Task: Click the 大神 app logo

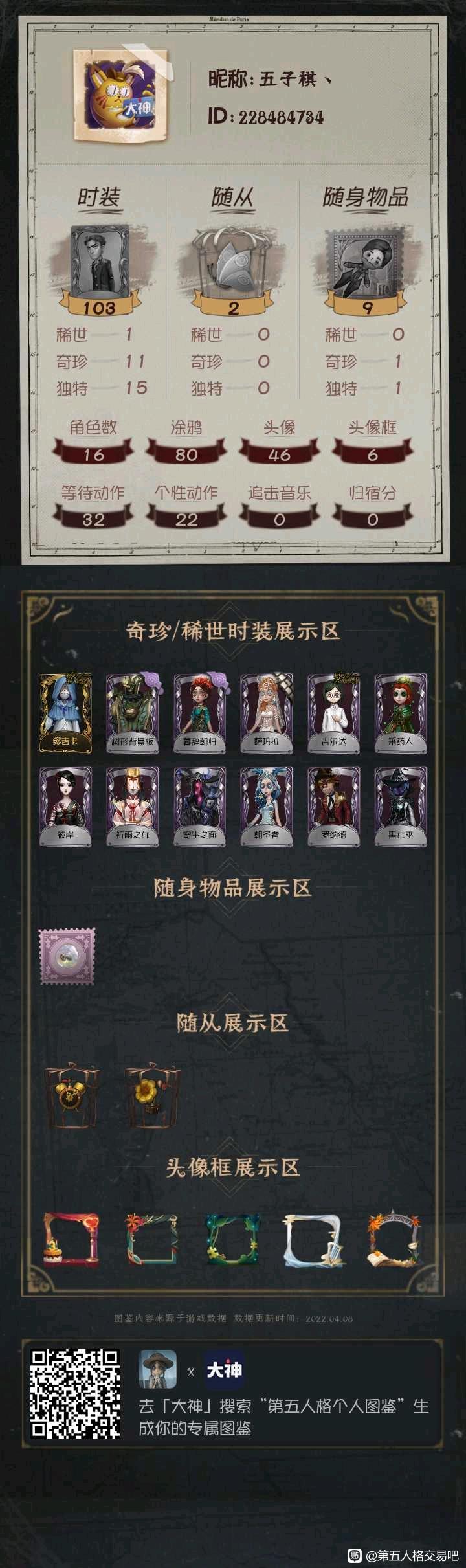Action: (224, 1370)
